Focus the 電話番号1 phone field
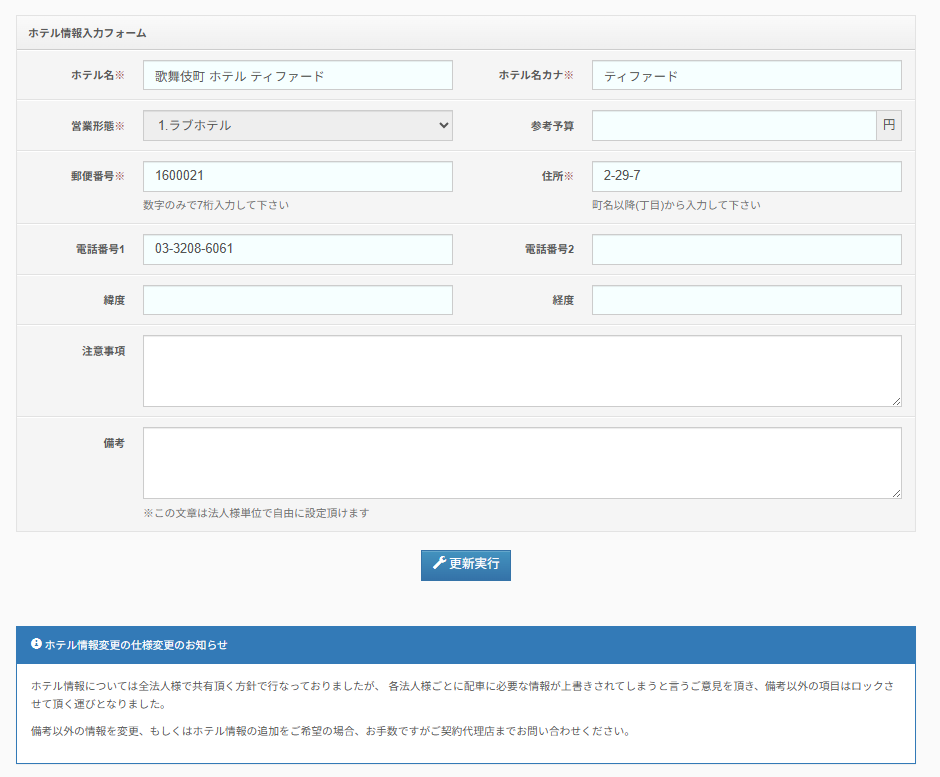Screen dimensions: 940x777 tap(297, 249)
